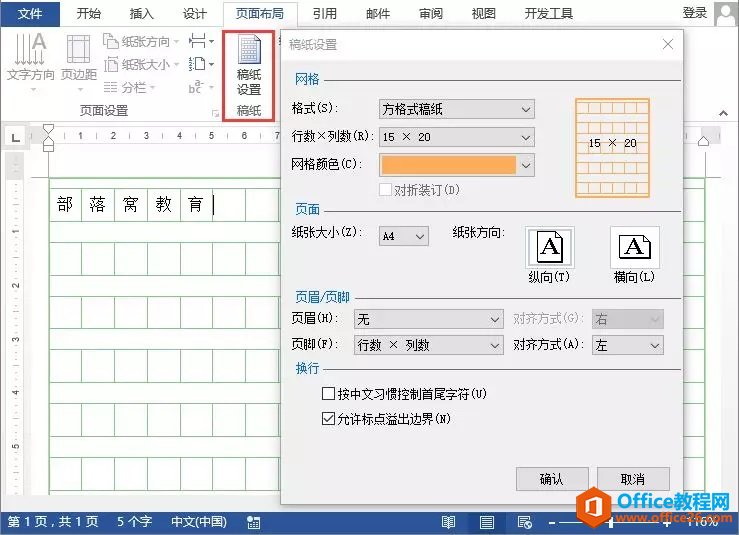739x535 pixels.
Task: Open the 页脚 dropdown showing 行数 × 列数
Action: [428, 345]
